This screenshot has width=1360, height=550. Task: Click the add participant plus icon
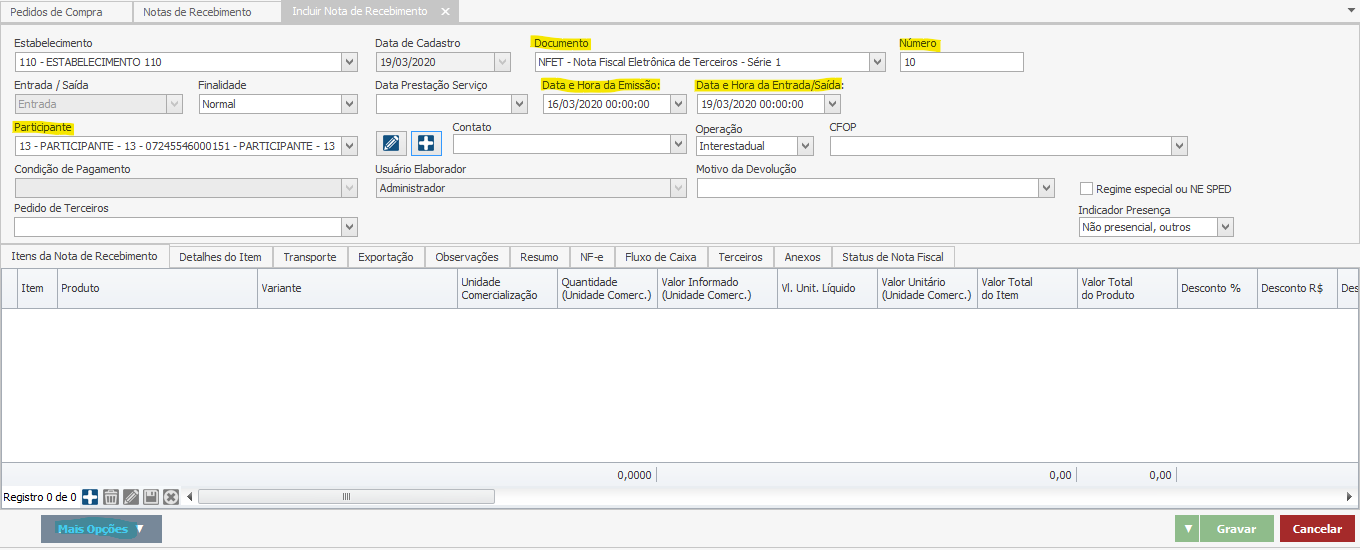coord(427,144)
